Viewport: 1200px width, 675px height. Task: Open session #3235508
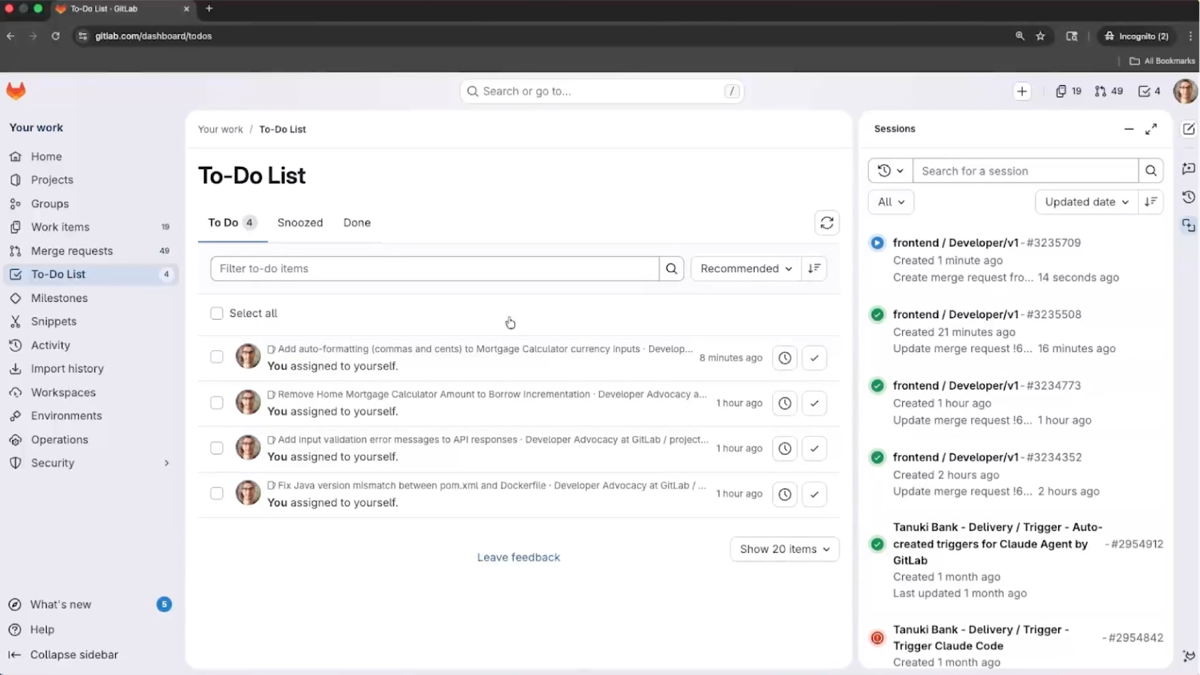pos(1016,332)
